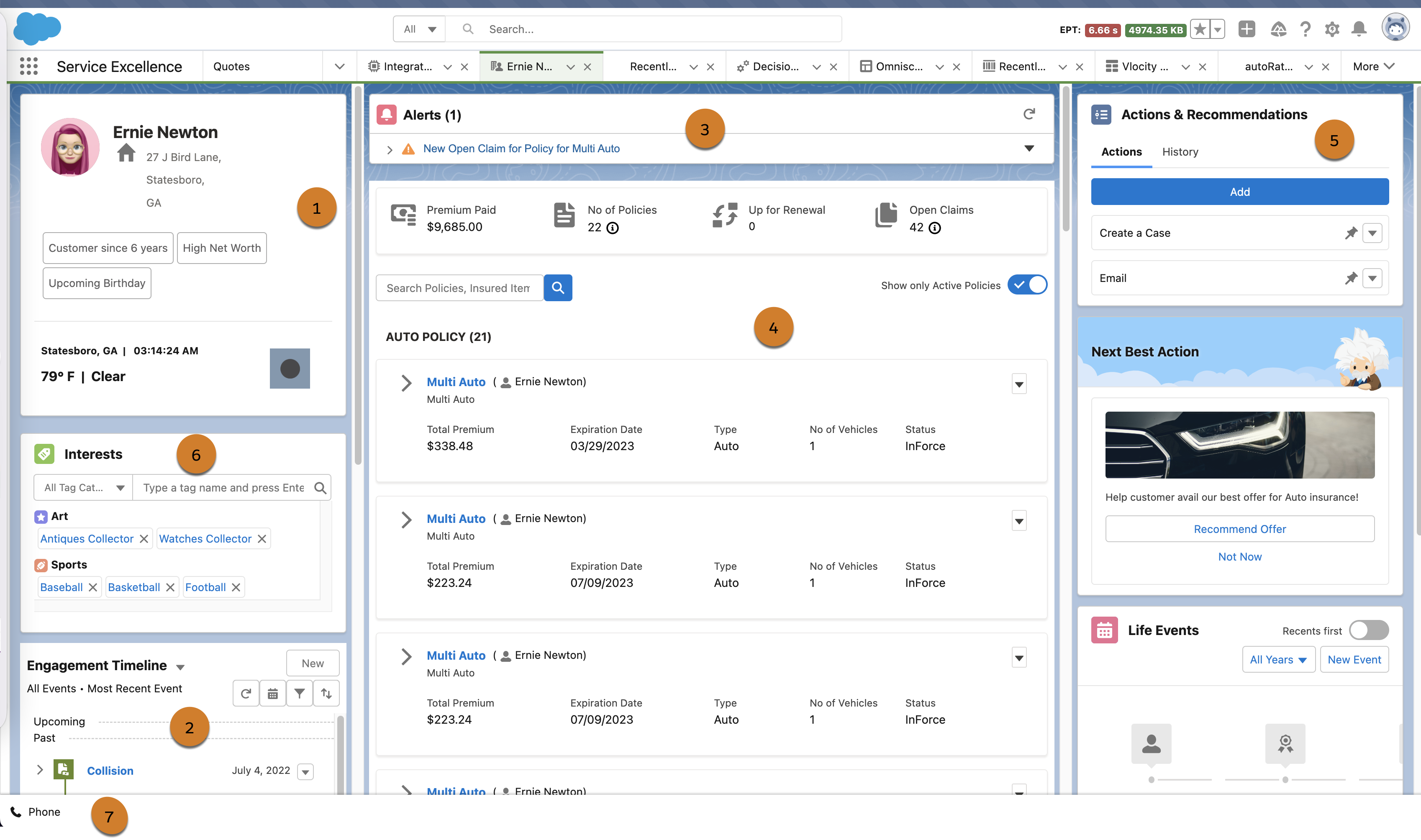
Task: Refresh the Alerts panel
Action: coord(1029,114)
